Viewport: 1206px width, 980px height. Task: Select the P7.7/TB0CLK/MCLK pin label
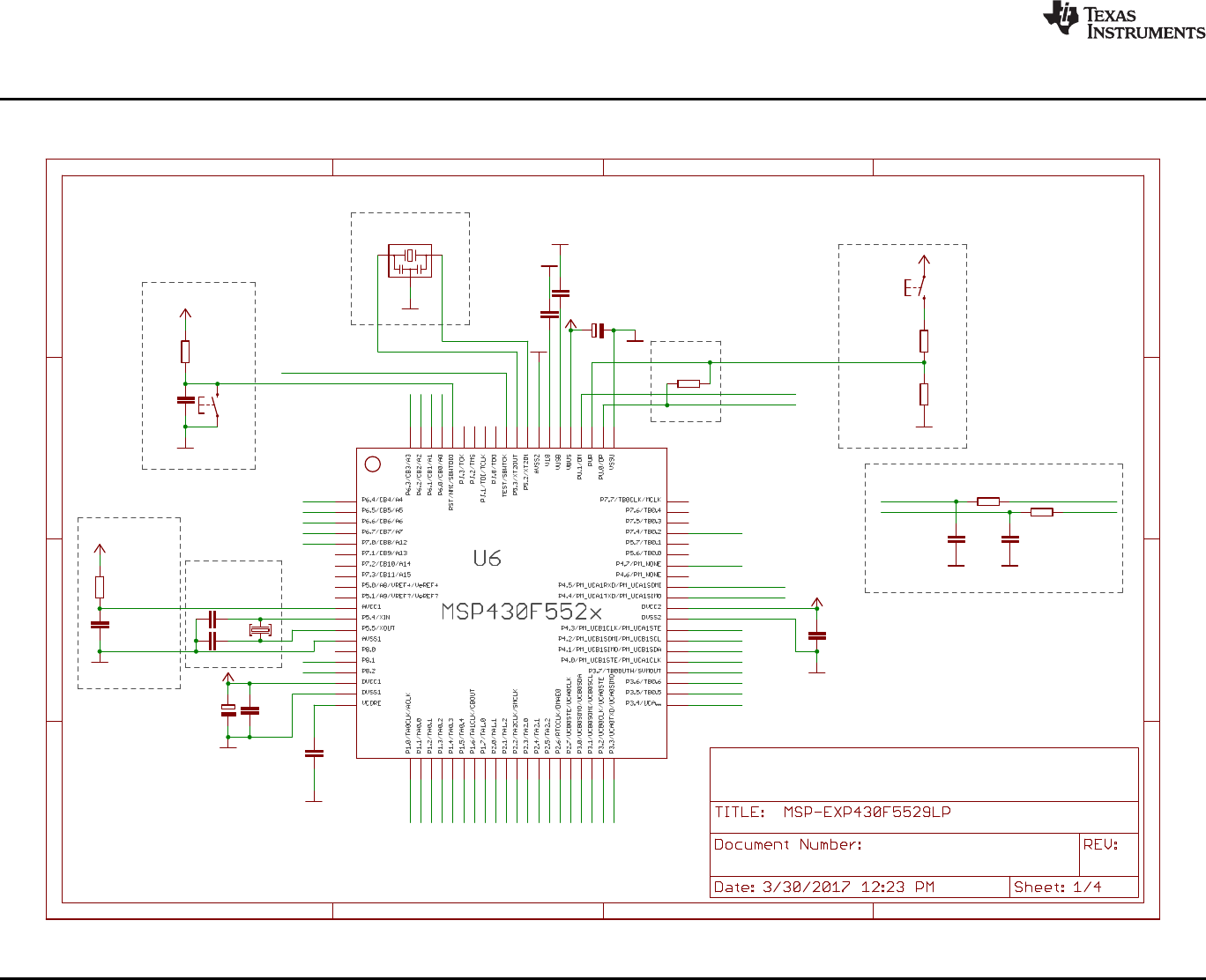pyautogui.click(x=630, y=500)
